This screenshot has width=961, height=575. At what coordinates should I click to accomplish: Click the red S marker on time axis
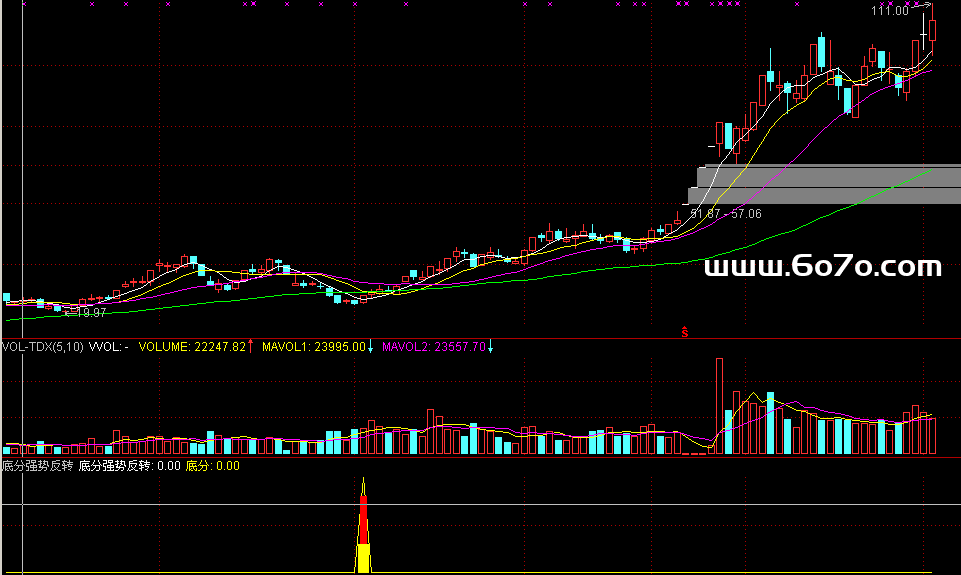click(x=685, y=330)
